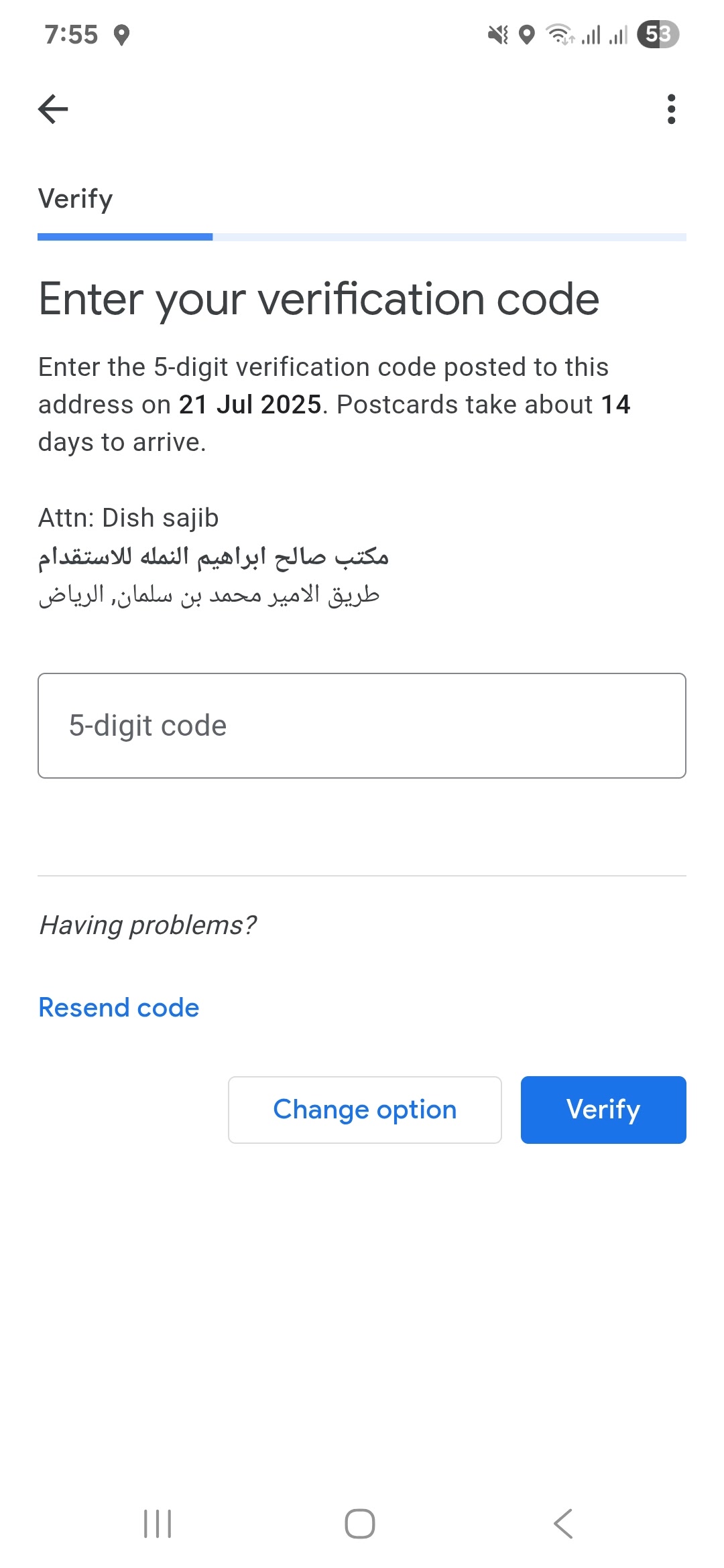
Task: Open recent apps navigation button
Action: (158, 1524)
